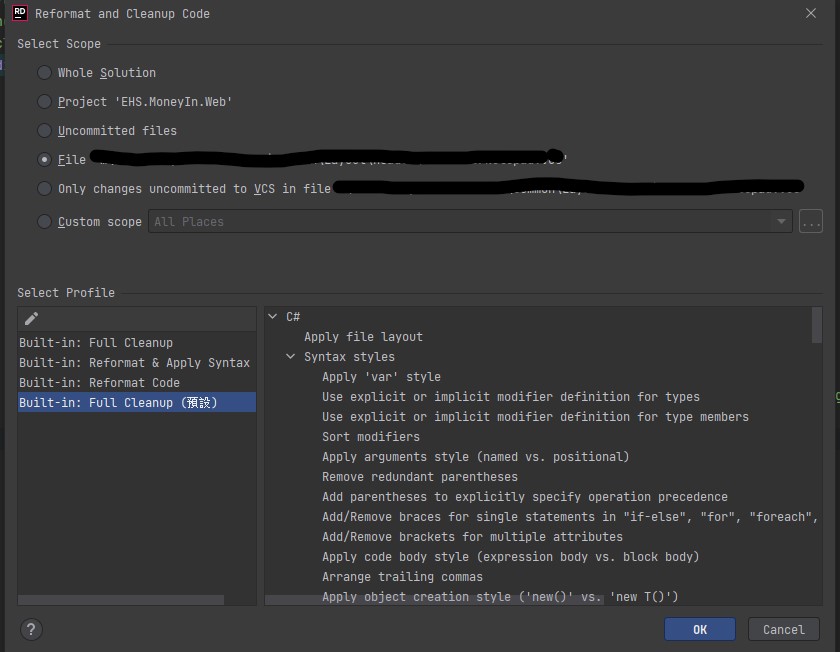Choose Project 'EHS.MoneyIn.Web' scope
The height and width of the screenshot is (652, 840).
pos(44,101)
